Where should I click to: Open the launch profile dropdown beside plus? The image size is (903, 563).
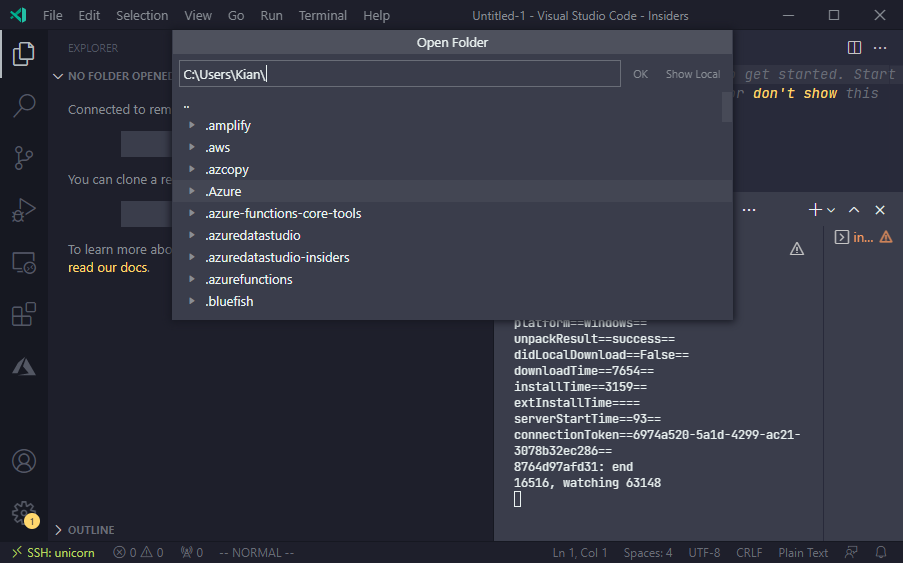click(831, 210)
